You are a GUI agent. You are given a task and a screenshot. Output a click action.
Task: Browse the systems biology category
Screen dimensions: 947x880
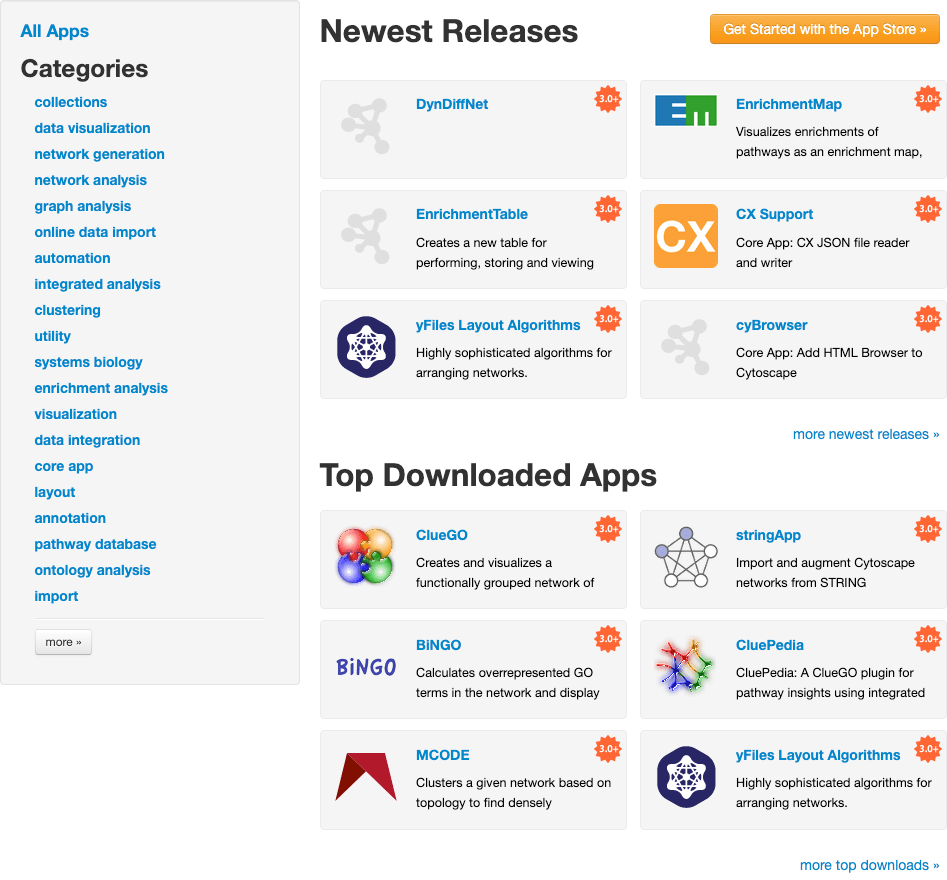click(89, 362)
